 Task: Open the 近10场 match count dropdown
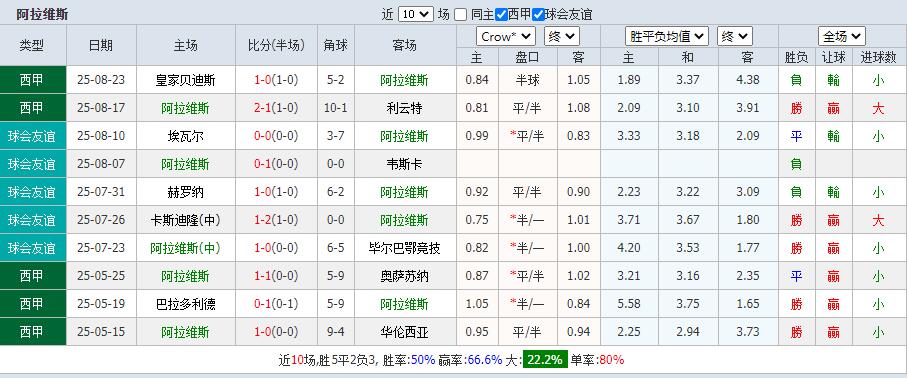(415, 14)
